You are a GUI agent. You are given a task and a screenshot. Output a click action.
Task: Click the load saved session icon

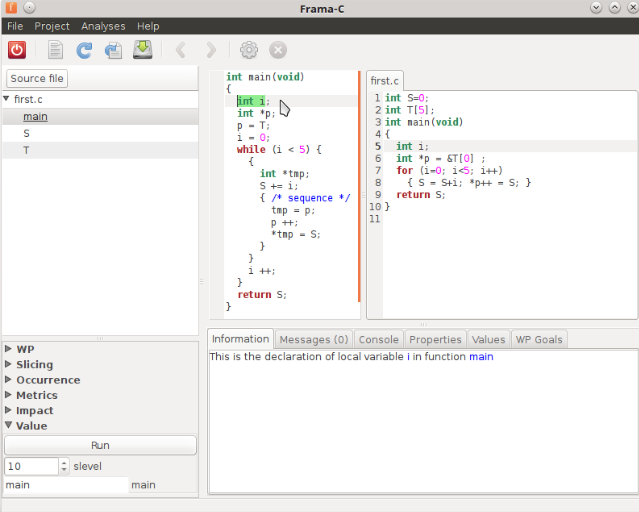113,49
